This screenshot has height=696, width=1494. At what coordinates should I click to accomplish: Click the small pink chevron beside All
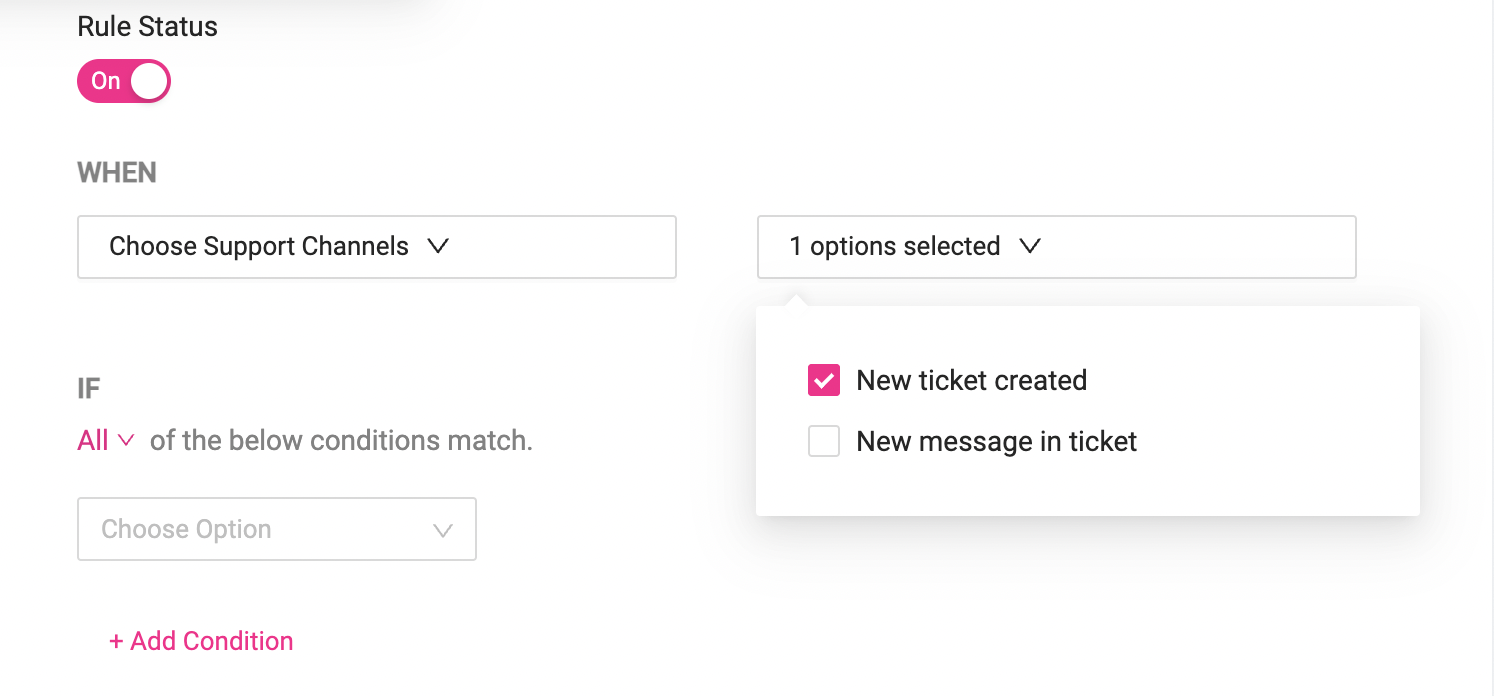tap(126, 440)
